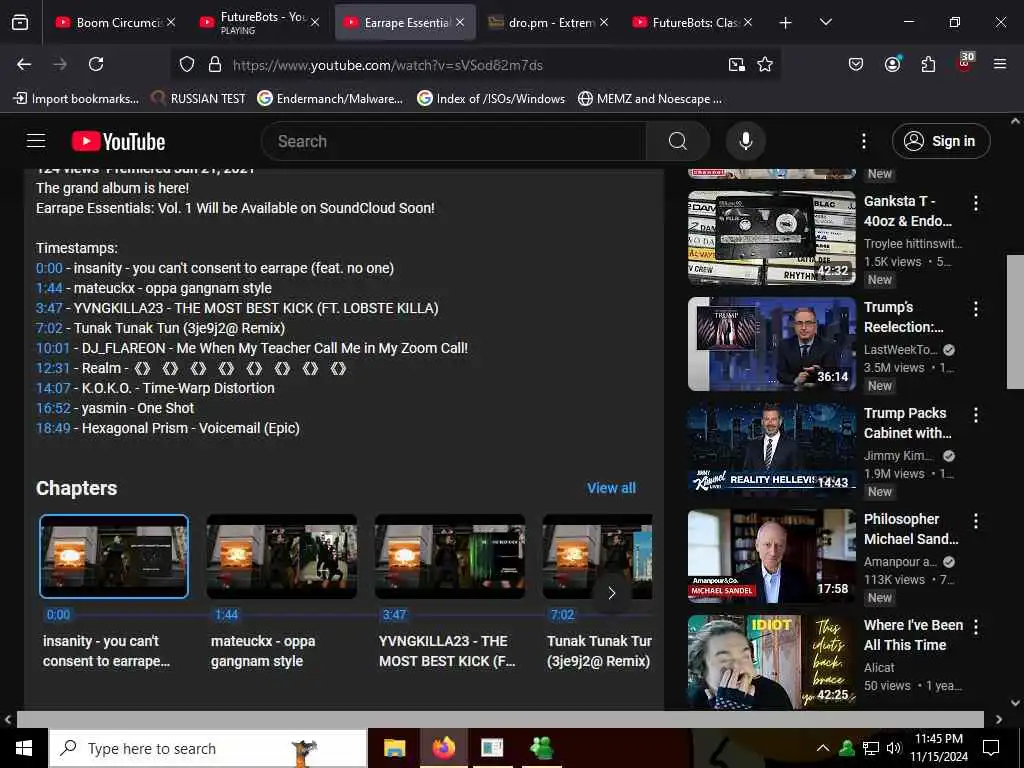
Task: Open a new tab with plus
Action: pyautogui.click(x=785, y=23)
